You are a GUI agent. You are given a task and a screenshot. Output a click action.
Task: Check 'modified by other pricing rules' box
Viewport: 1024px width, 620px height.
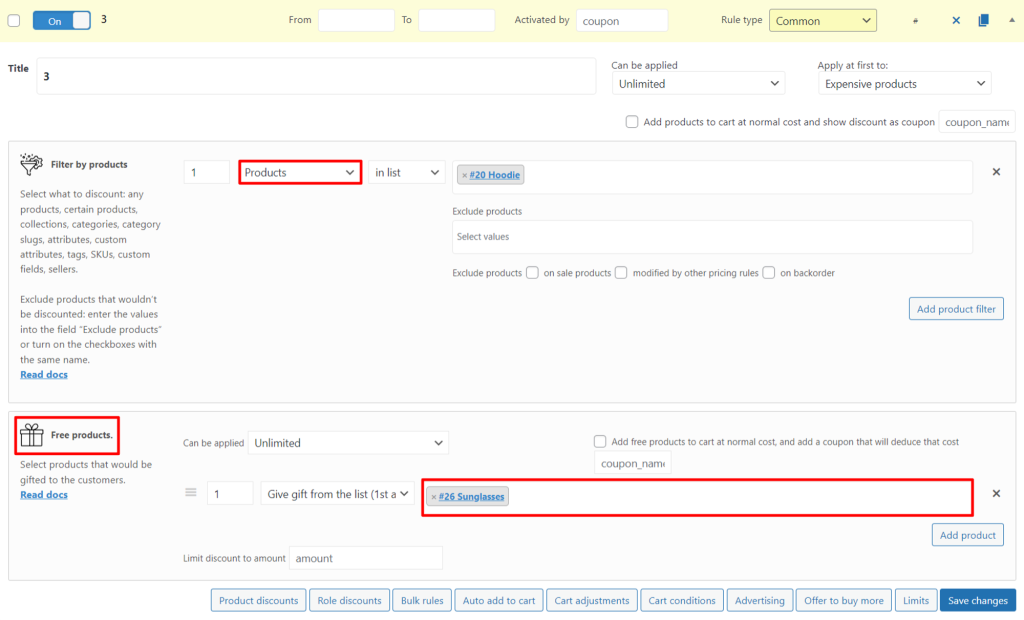(621, 272)
